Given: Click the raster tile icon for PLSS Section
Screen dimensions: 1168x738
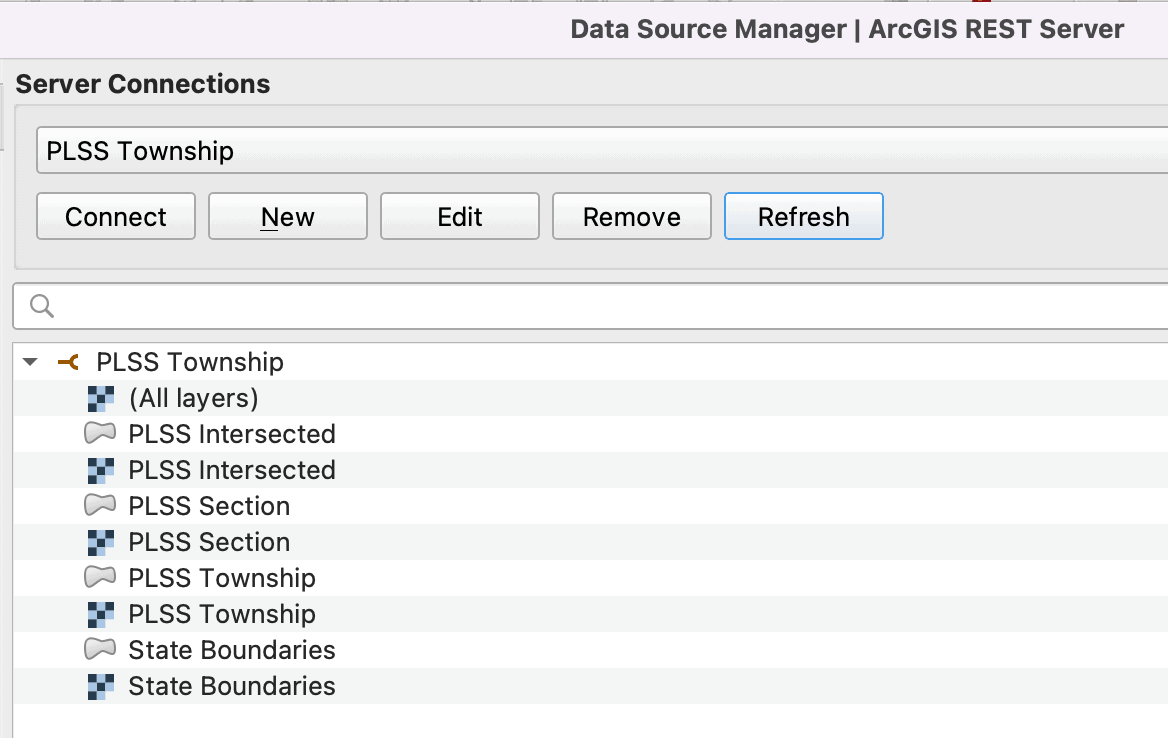Looking at the screenshot, I should pos(100,542).
